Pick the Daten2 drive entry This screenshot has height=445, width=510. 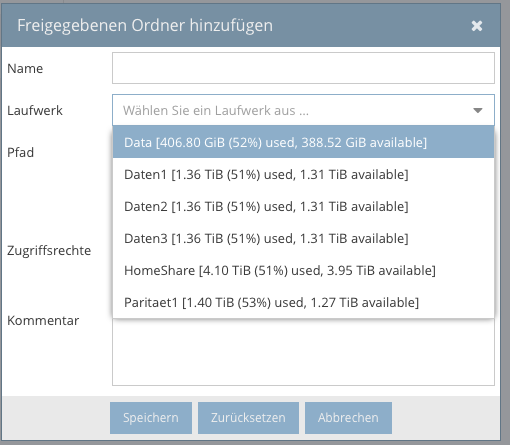point(303,206)
